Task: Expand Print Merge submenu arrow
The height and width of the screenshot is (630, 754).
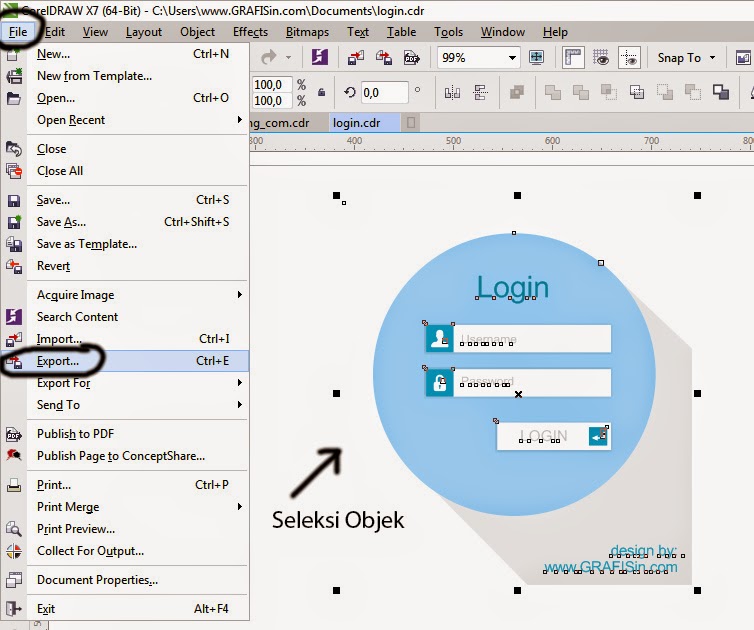Action: [239, 506]
